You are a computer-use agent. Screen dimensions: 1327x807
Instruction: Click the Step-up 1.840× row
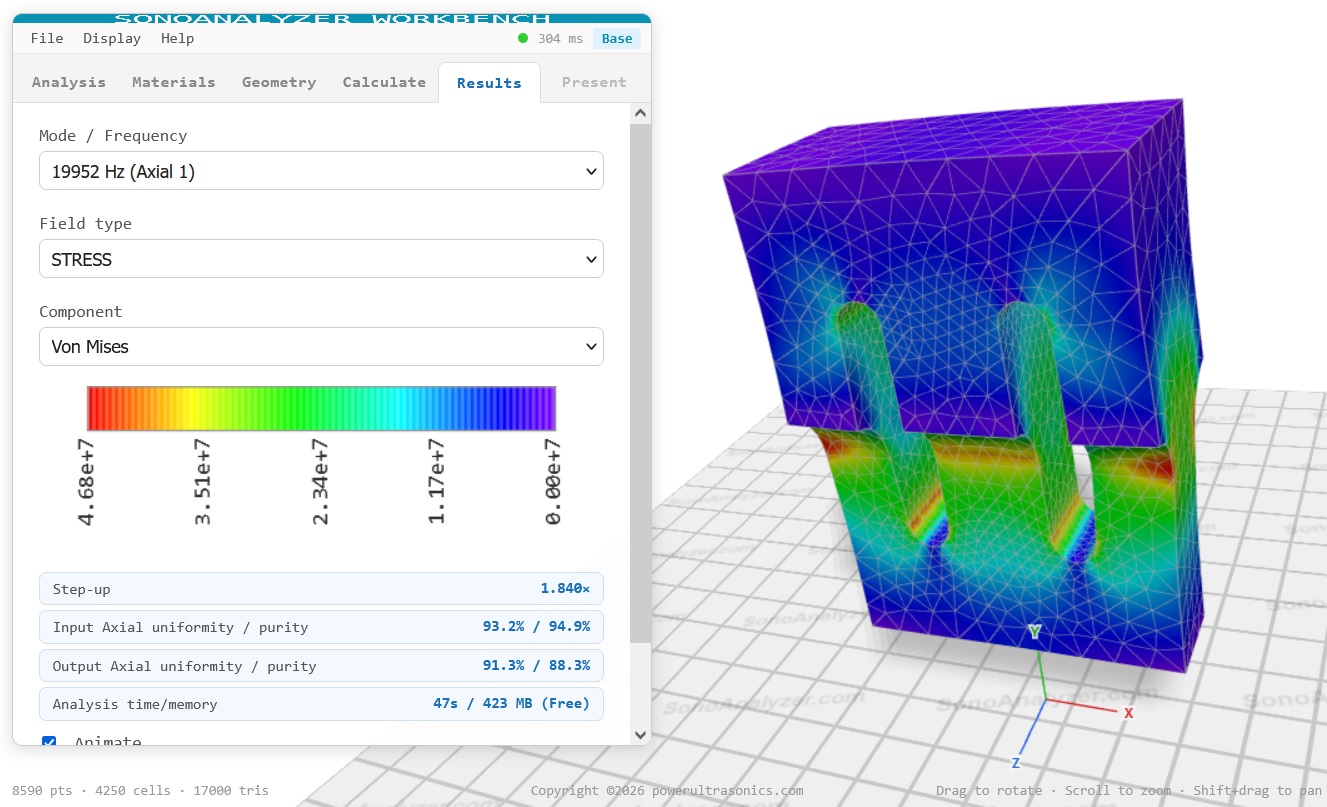321,589
